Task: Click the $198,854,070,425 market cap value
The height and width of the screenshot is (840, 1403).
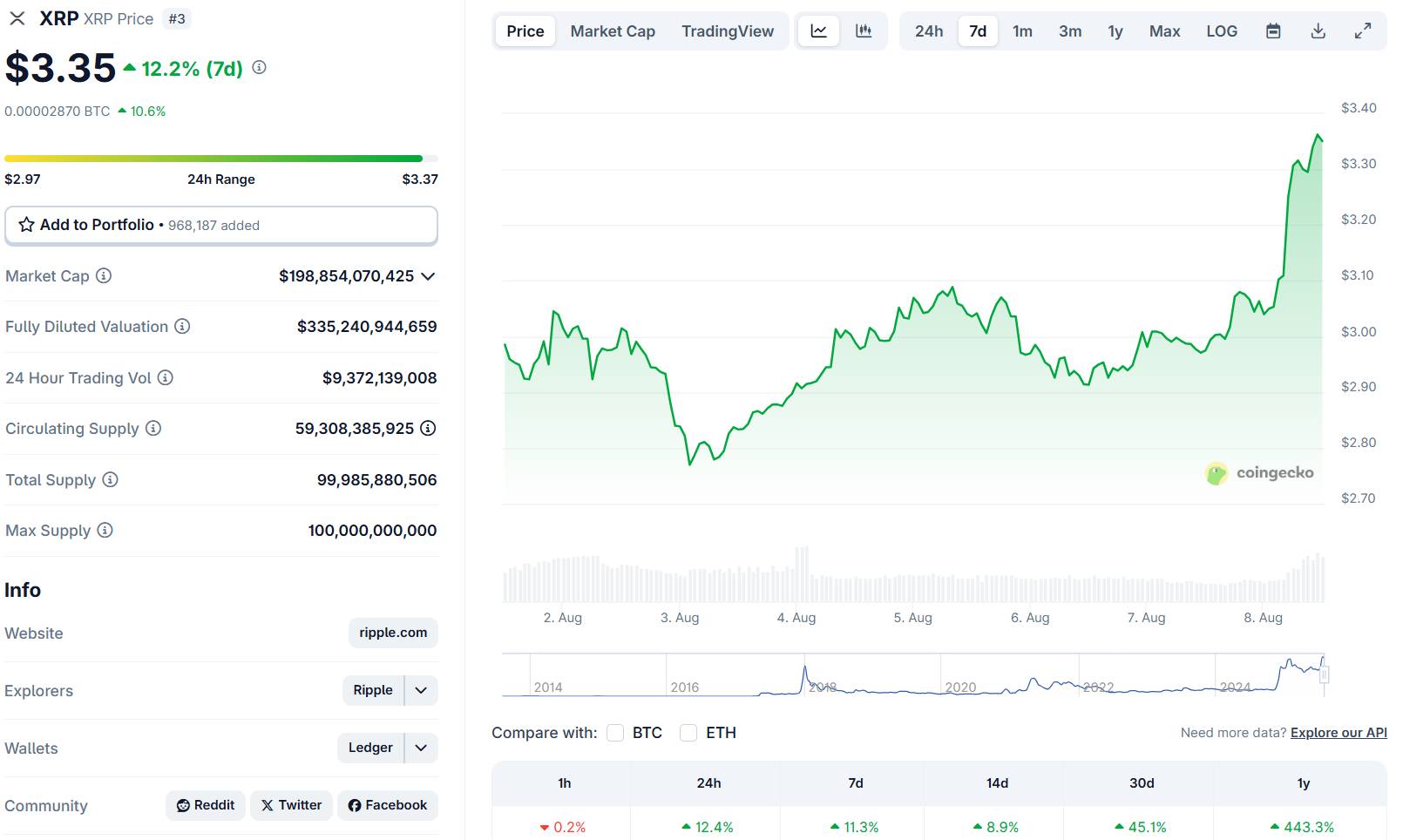Action: click(x=346, y=276)
